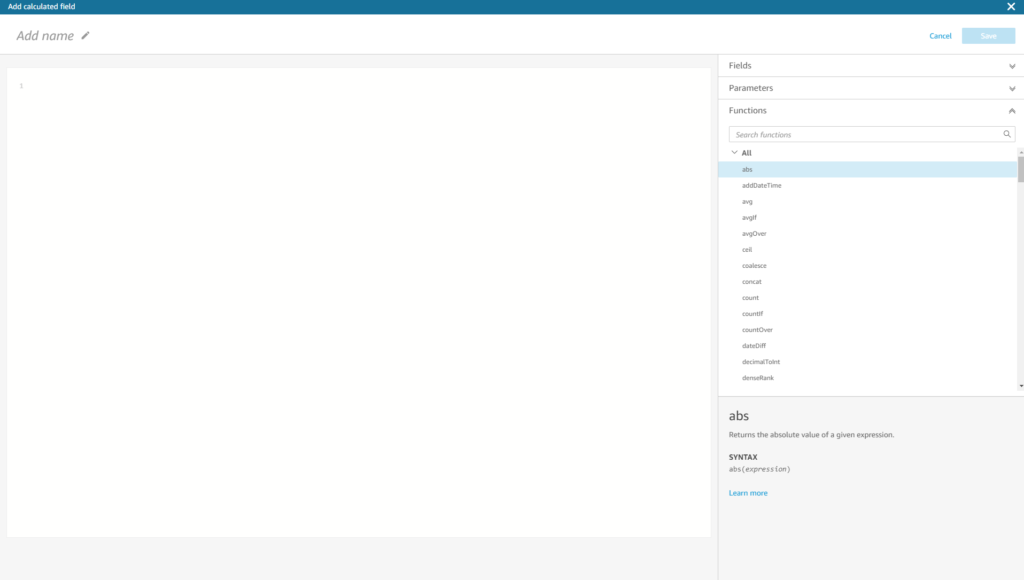Collapse the All functions category
The height and width of the screenshot is (580, 1024).
coord(734,153)
